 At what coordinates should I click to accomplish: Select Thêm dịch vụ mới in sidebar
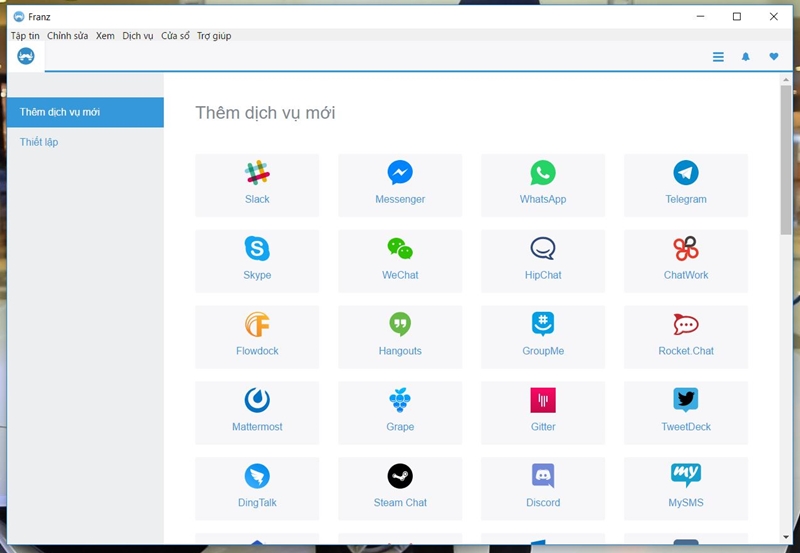tap(85, 112)
